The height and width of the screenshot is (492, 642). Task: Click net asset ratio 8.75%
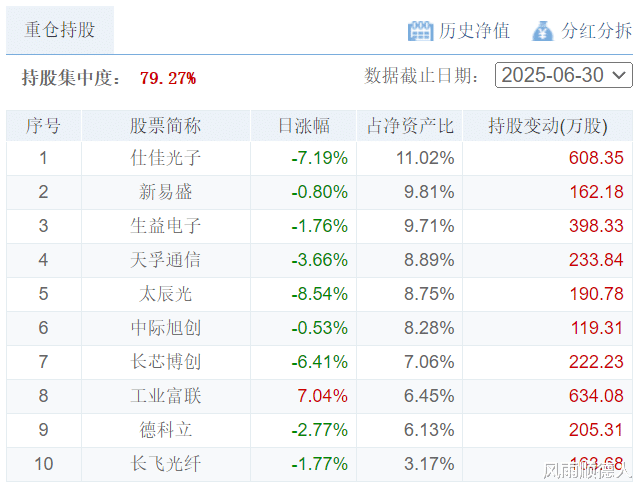point(429,294)
